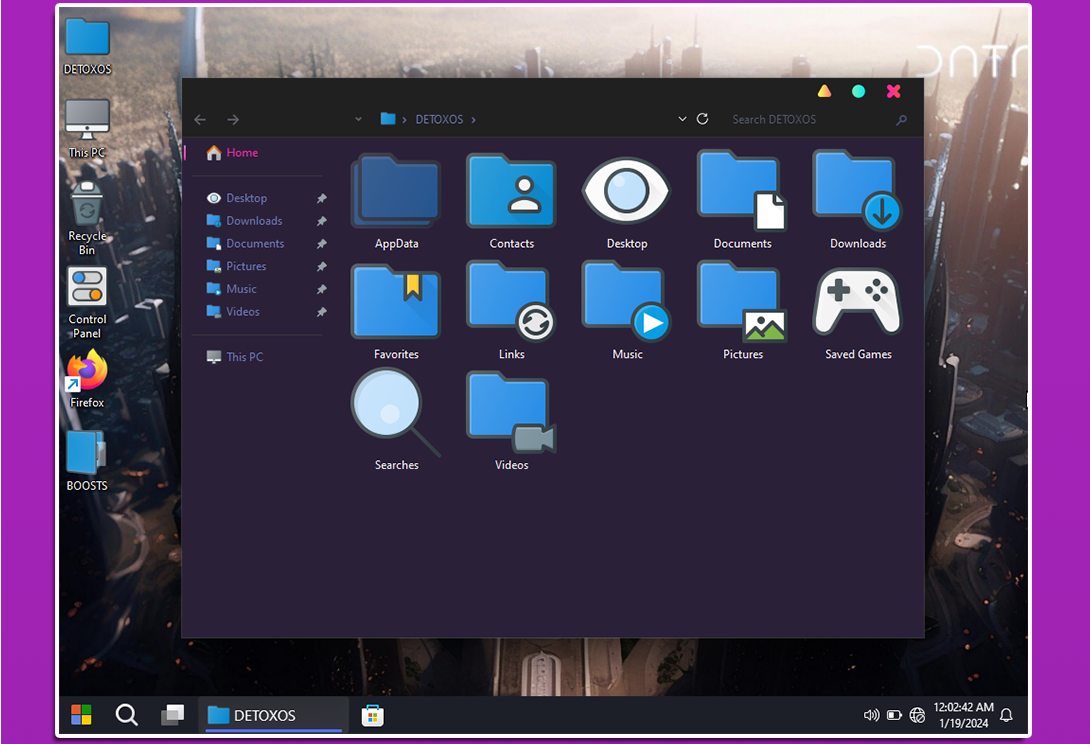1090x744 pixels.
Task: Select Downloads in the sidebar
Action: point(253,221)
